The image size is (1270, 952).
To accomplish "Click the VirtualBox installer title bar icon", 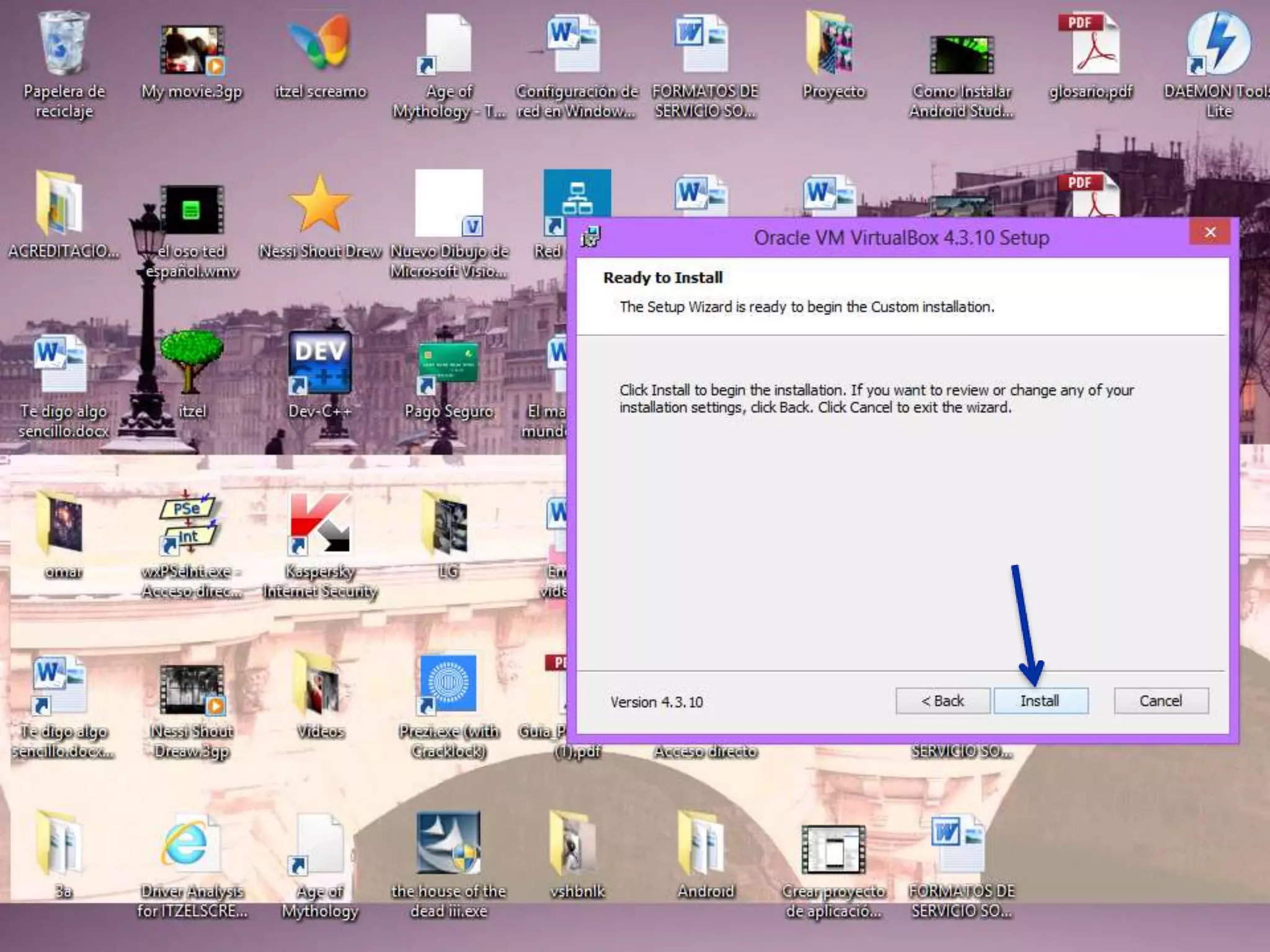I will coord(591,237).
